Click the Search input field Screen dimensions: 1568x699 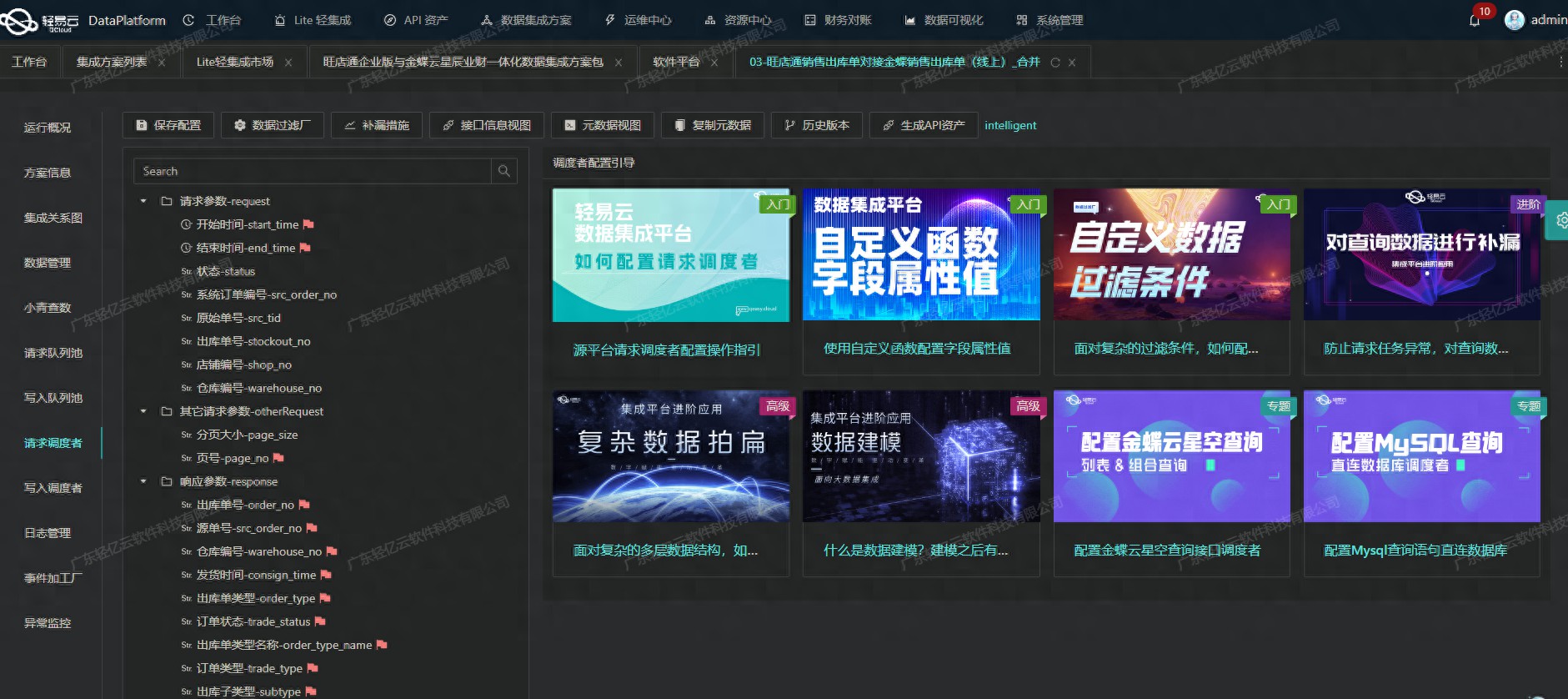pyautogui.click(x=313, y=171)
